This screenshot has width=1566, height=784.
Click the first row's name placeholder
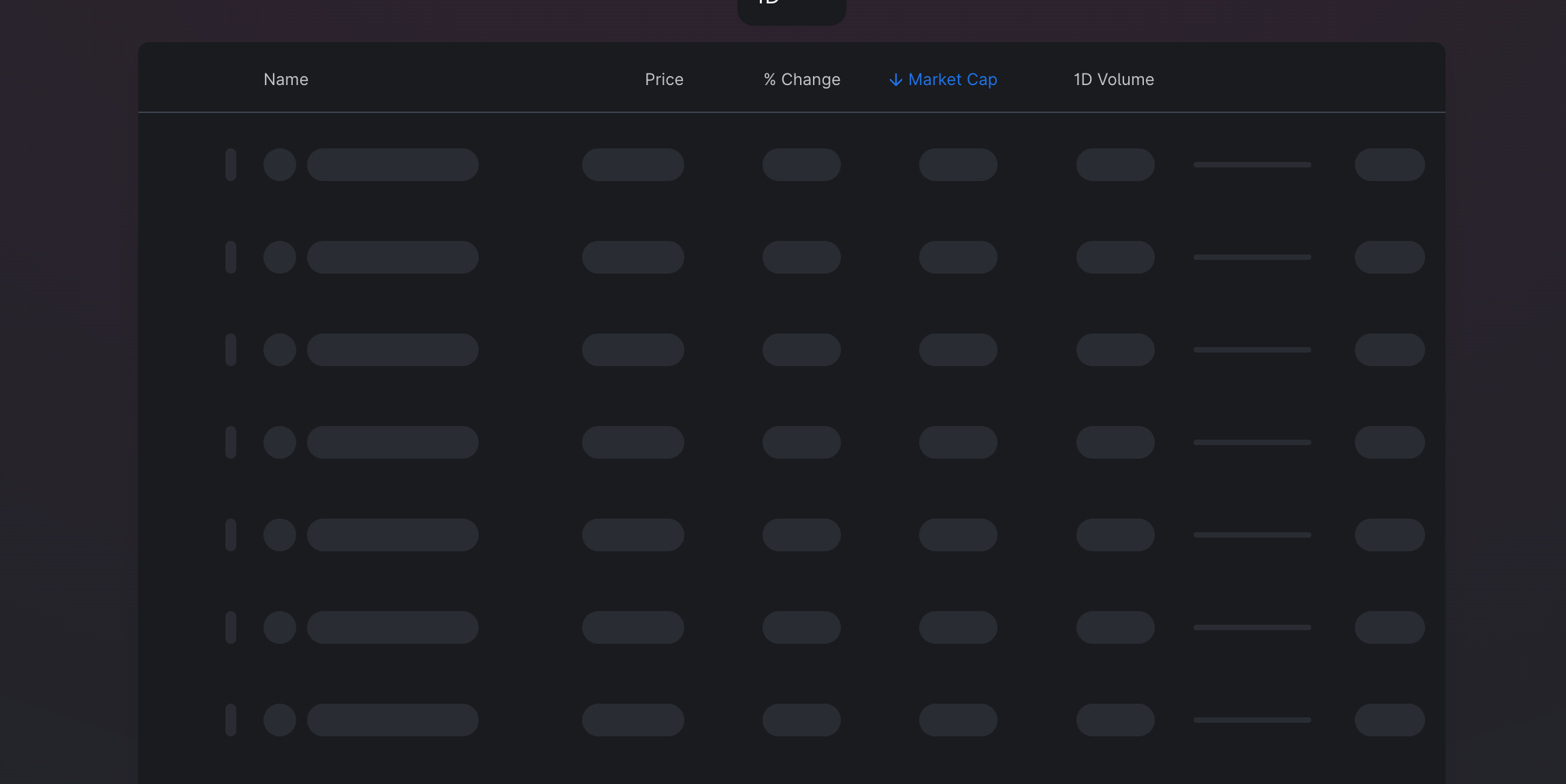click(x=391, y=164)
